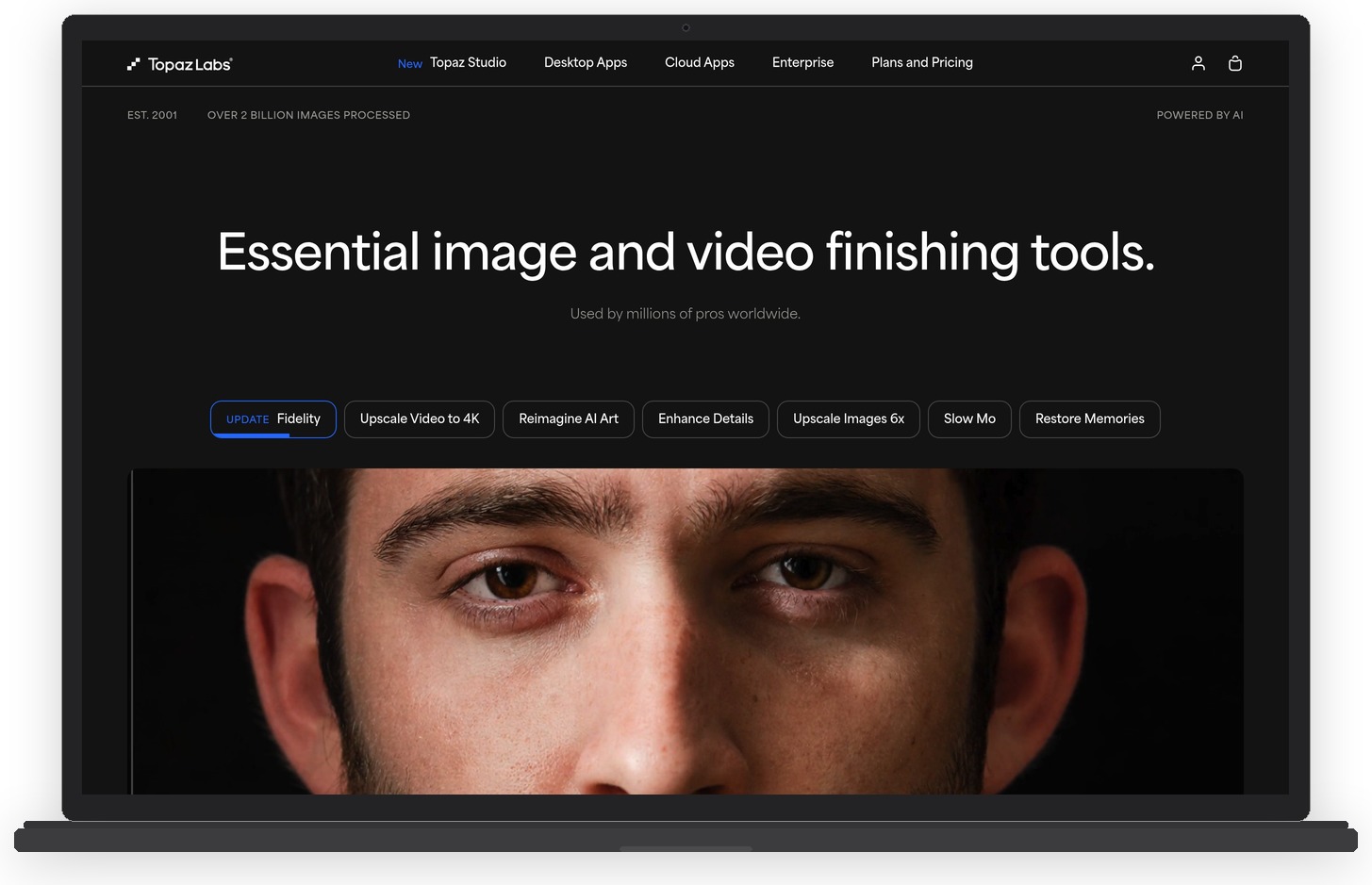Click the POWERED BY AI label
This screenshot has width=1372, height=885.
coord(1199,114)
